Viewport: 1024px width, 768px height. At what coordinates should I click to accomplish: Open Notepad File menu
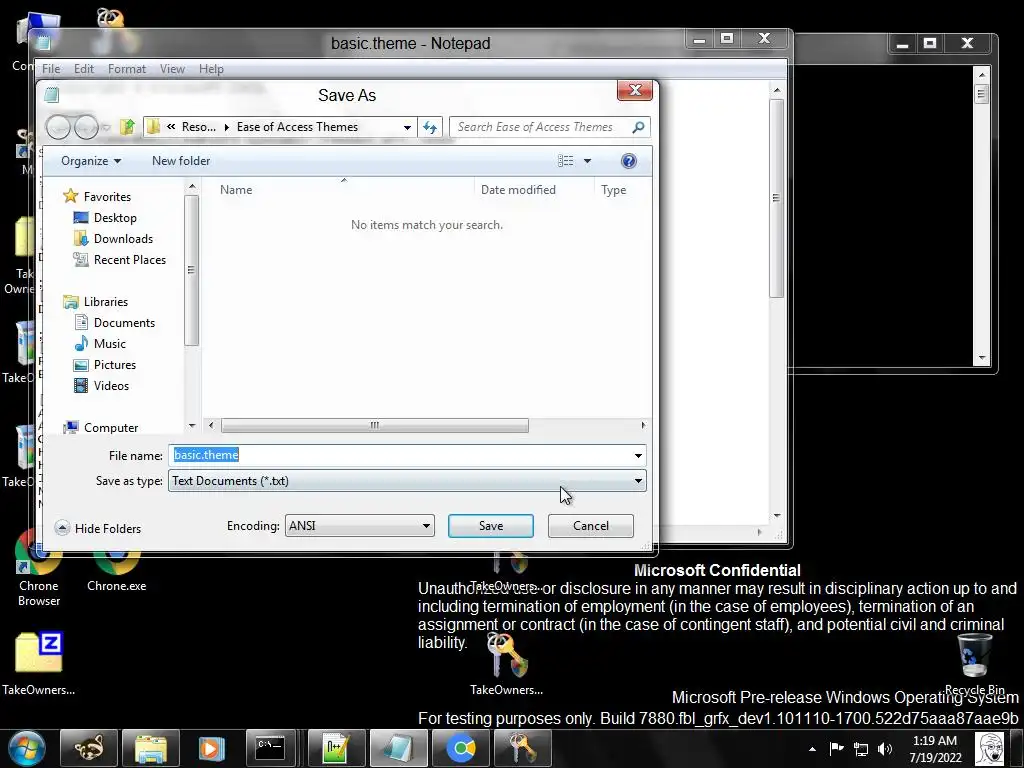click(51, 69)
